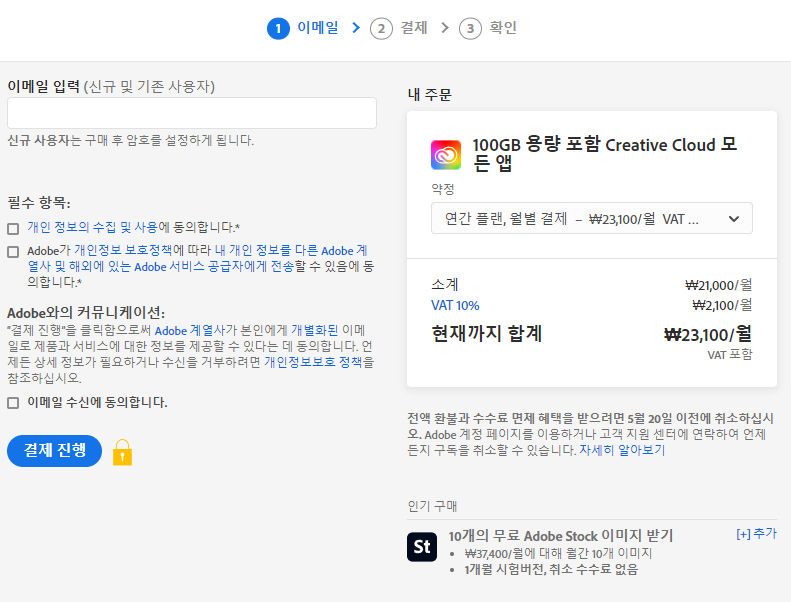Check the Adobe data transfer consent box
This screenshot has width=791, height=602.
[13, 252]
